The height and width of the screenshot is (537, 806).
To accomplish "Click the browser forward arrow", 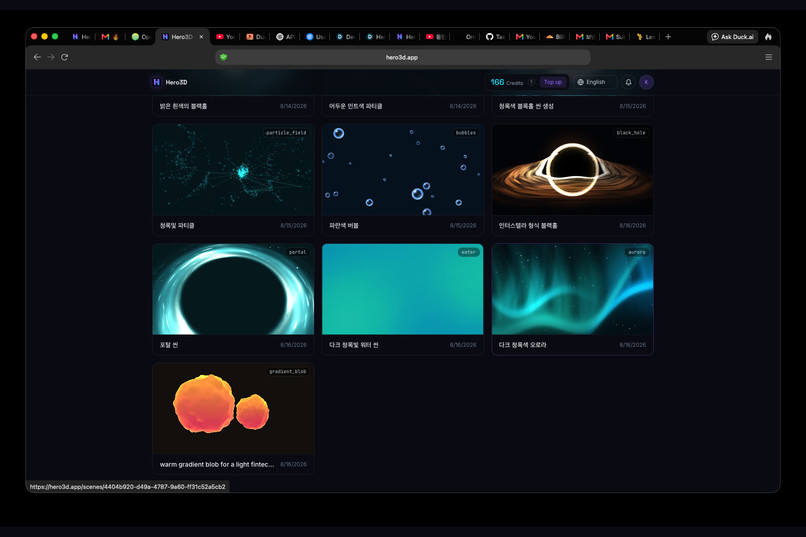I will click(50, 57).
